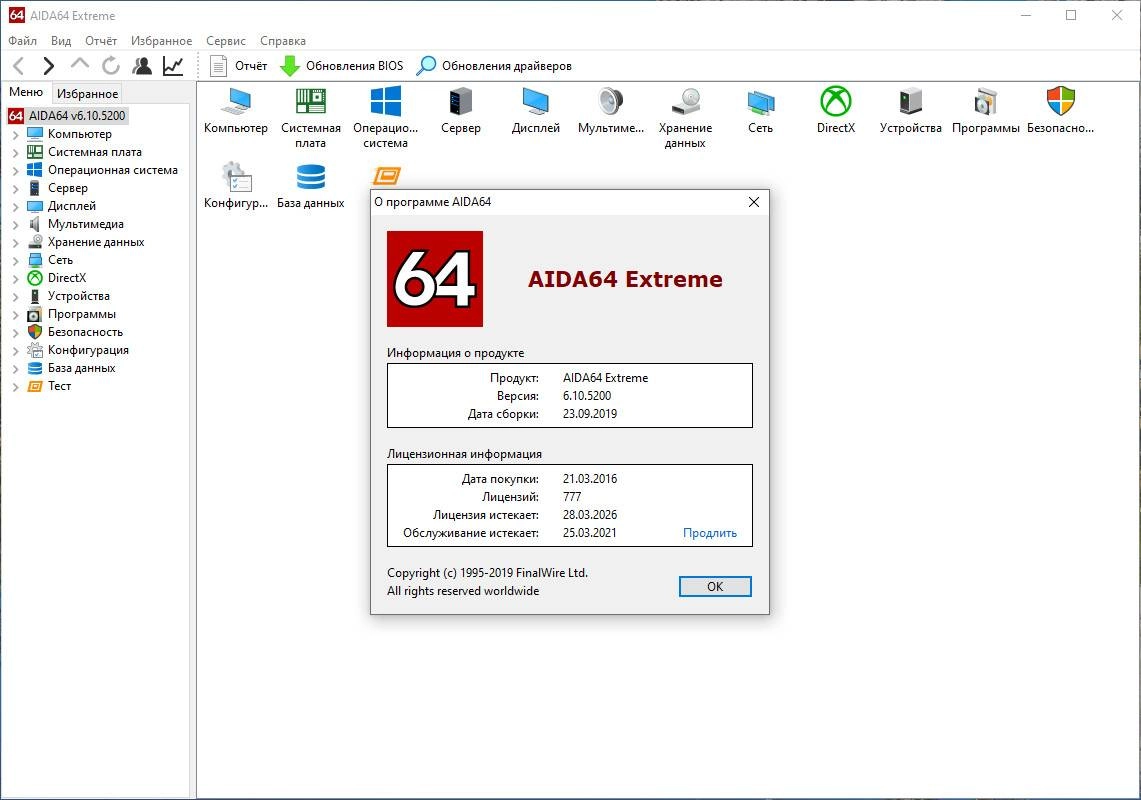Click the AIDA64 logo in the dialog

click(434, 279)
